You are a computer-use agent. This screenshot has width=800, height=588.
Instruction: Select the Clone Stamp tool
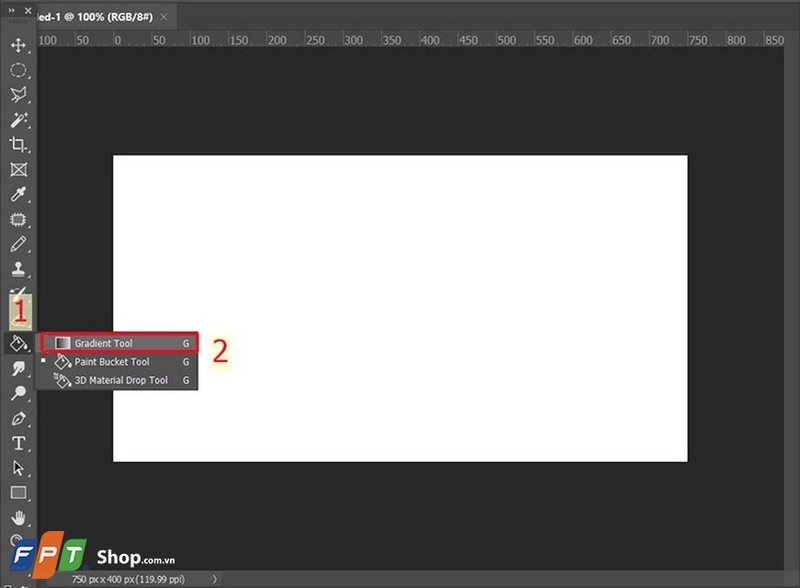tap(18, 269)
